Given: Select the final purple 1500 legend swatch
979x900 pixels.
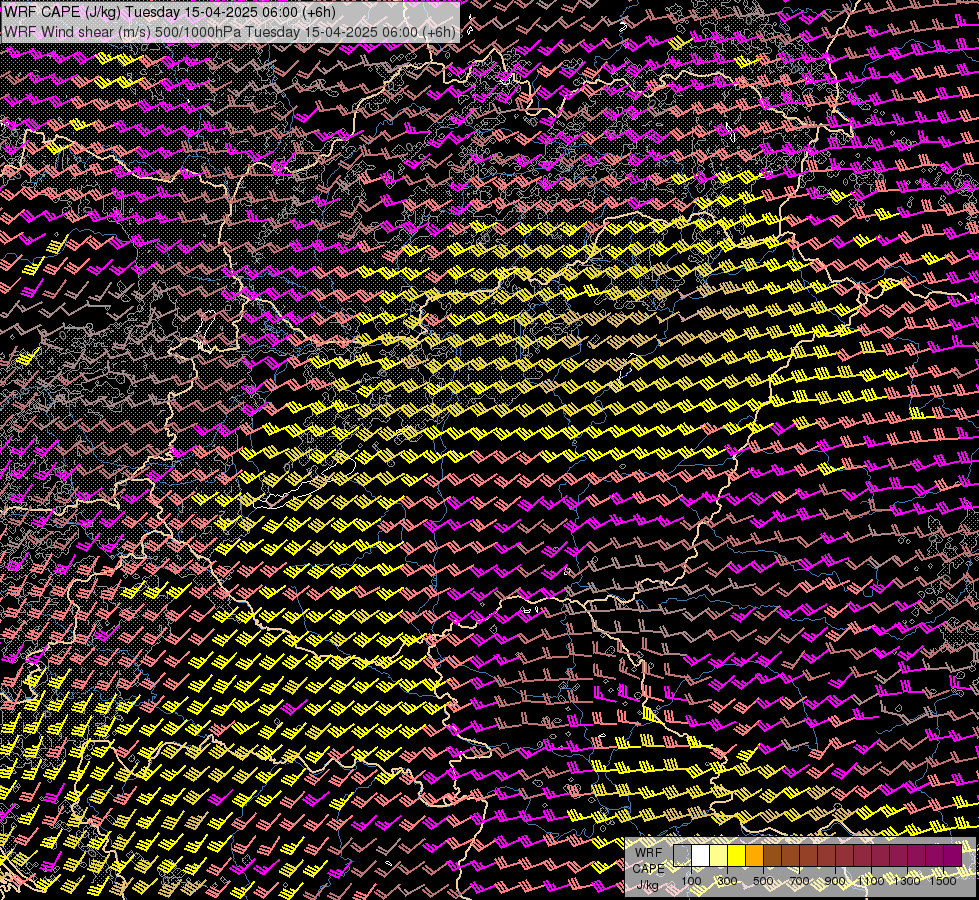Looking at the screenshot, I should [952, 855].
